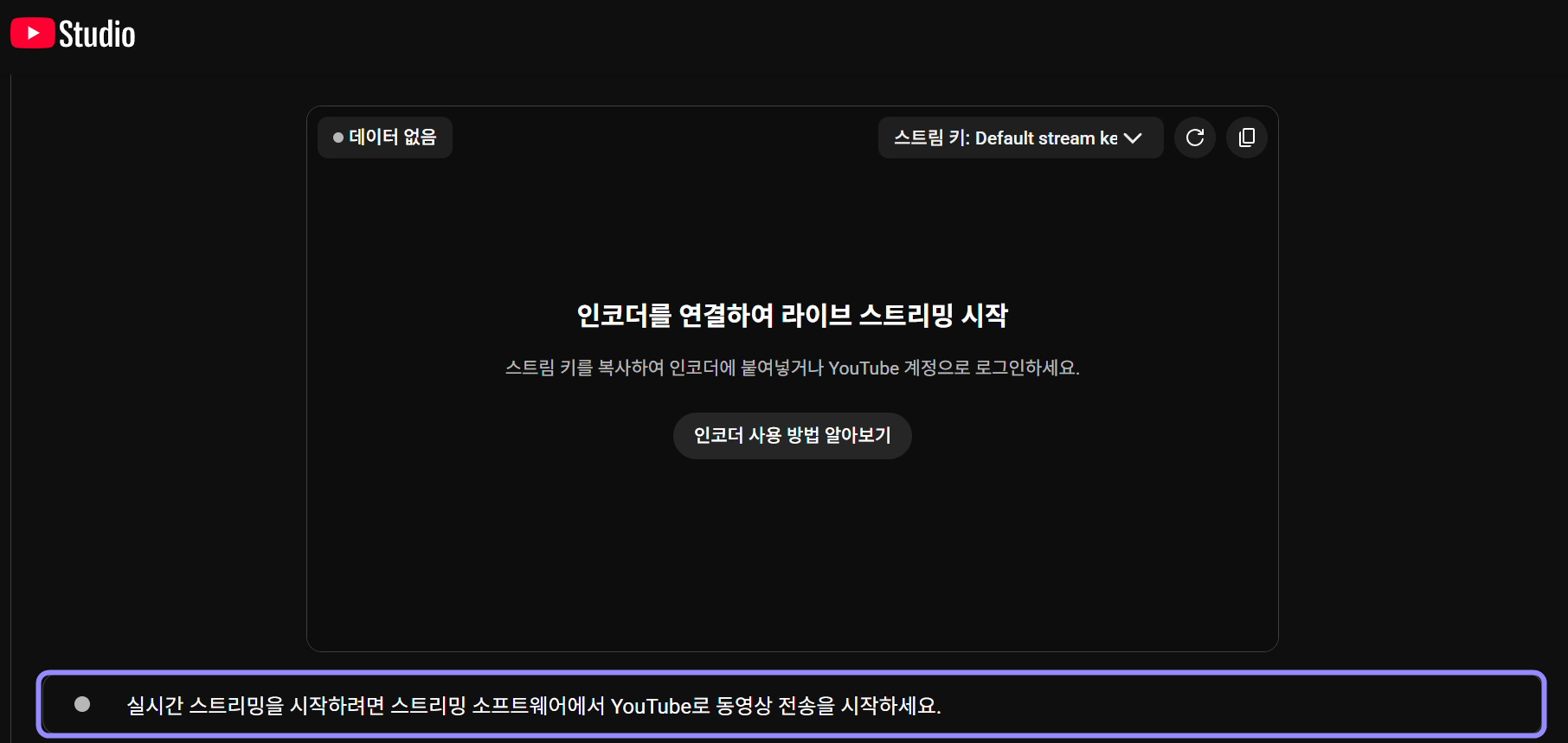The width and height of the screenshot is (1568, 743).
Task: Click the 인코더 사용 방법 알아보기 button
Action: pyautogui.click(x=793, y=435)
